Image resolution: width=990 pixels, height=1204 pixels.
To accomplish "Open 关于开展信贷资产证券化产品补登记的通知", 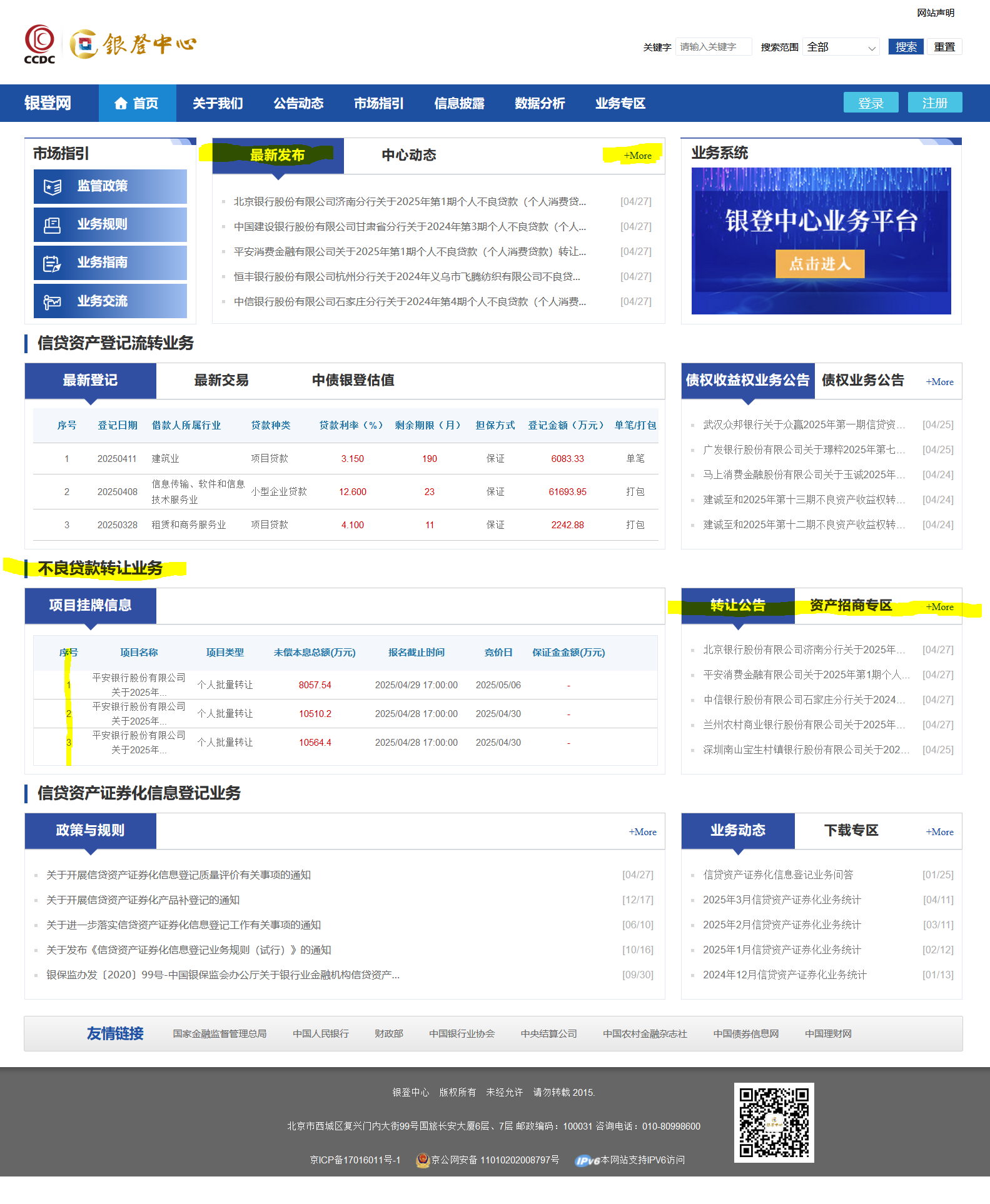I will (x=143, y=900).
